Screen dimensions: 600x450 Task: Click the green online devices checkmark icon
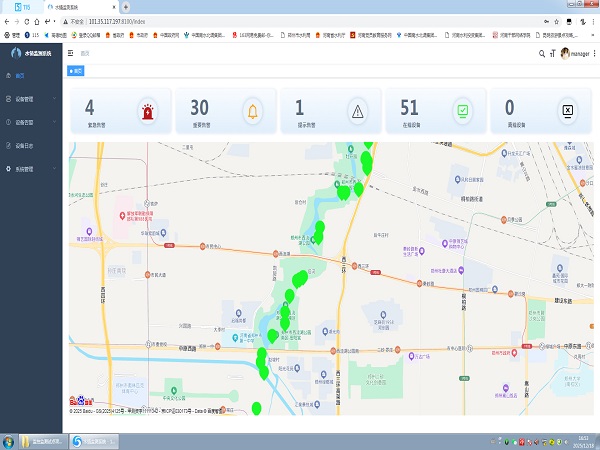tap(463, 111)
